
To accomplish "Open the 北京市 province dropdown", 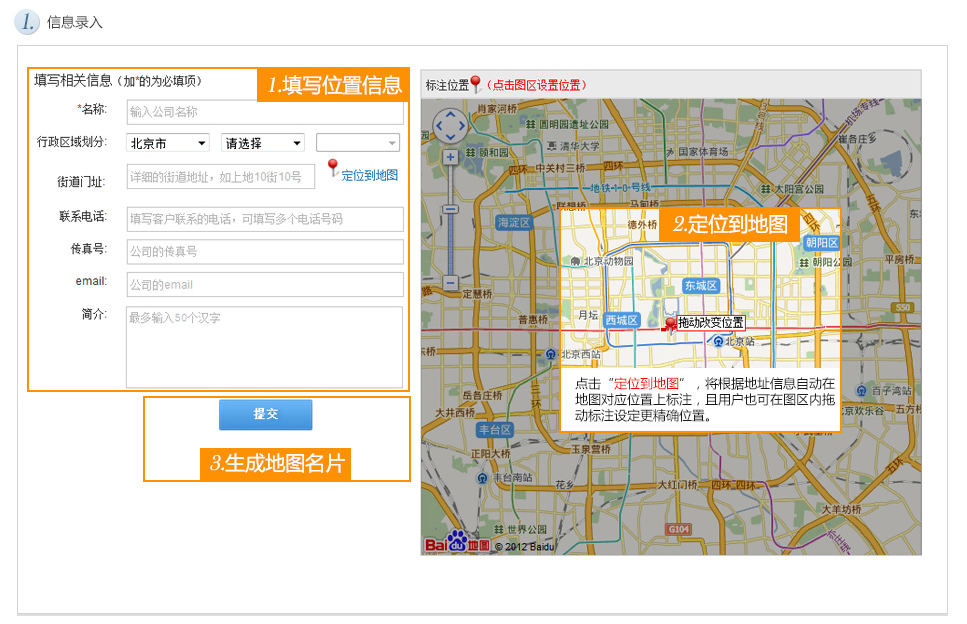I will 168,143.
